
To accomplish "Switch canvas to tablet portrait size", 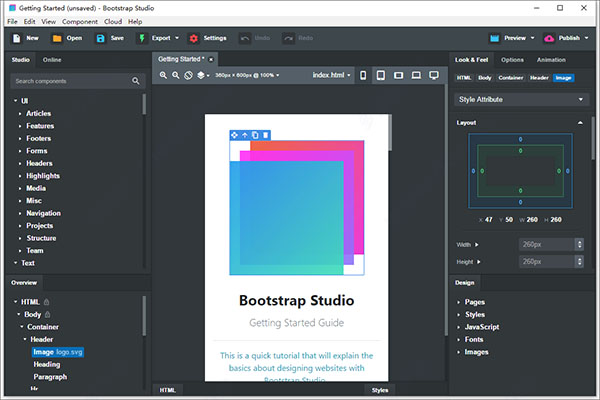I will (x=381, y=75).
